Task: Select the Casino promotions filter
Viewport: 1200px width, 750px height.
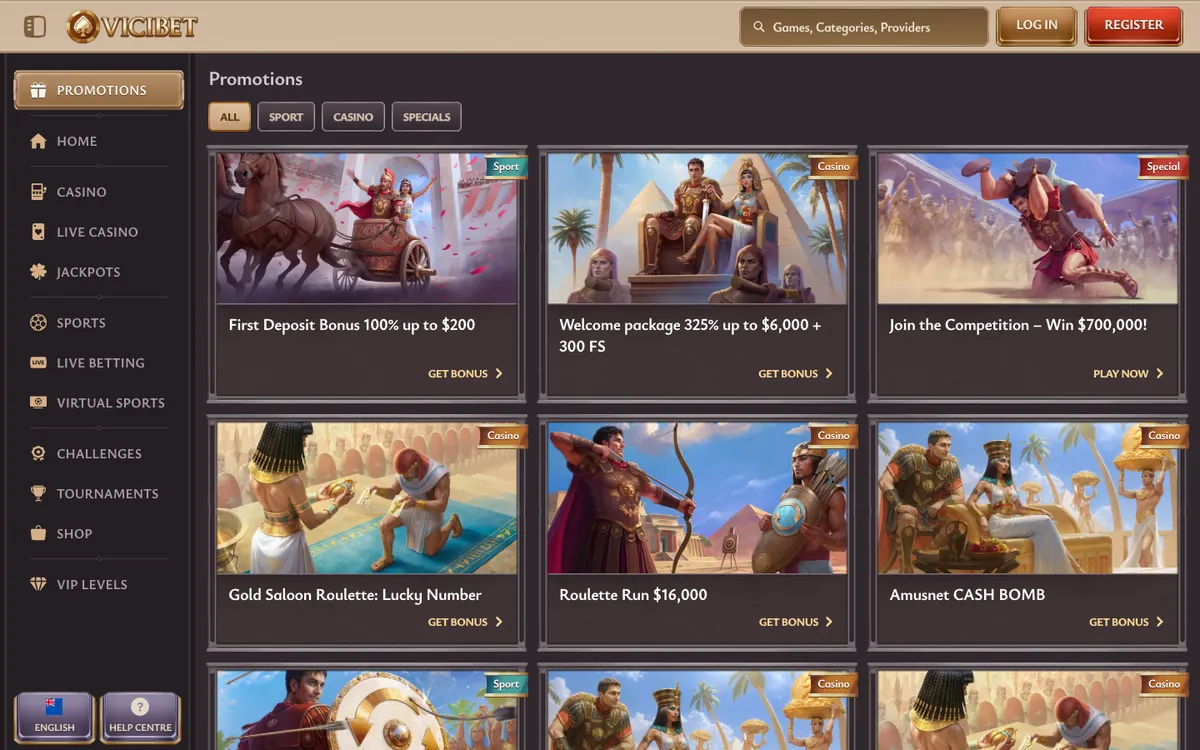Action: point(353,117)
